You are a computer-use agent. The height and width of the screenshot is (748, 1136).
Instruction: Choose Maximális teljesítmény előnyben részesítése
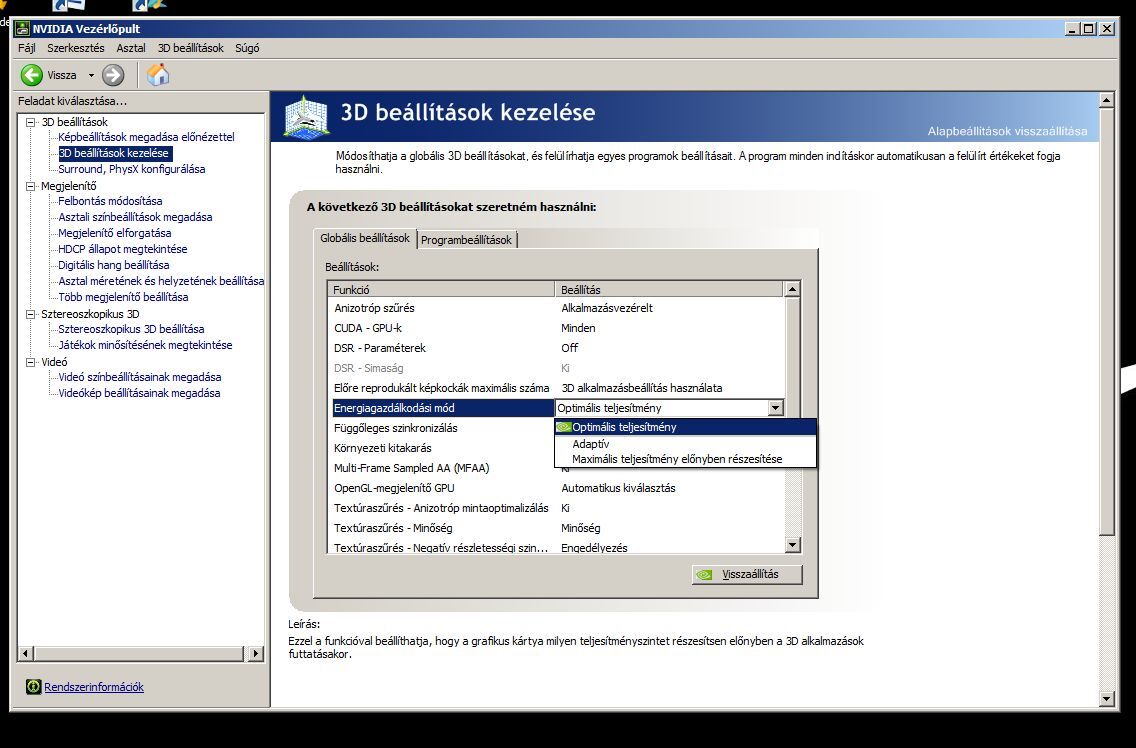685,459
